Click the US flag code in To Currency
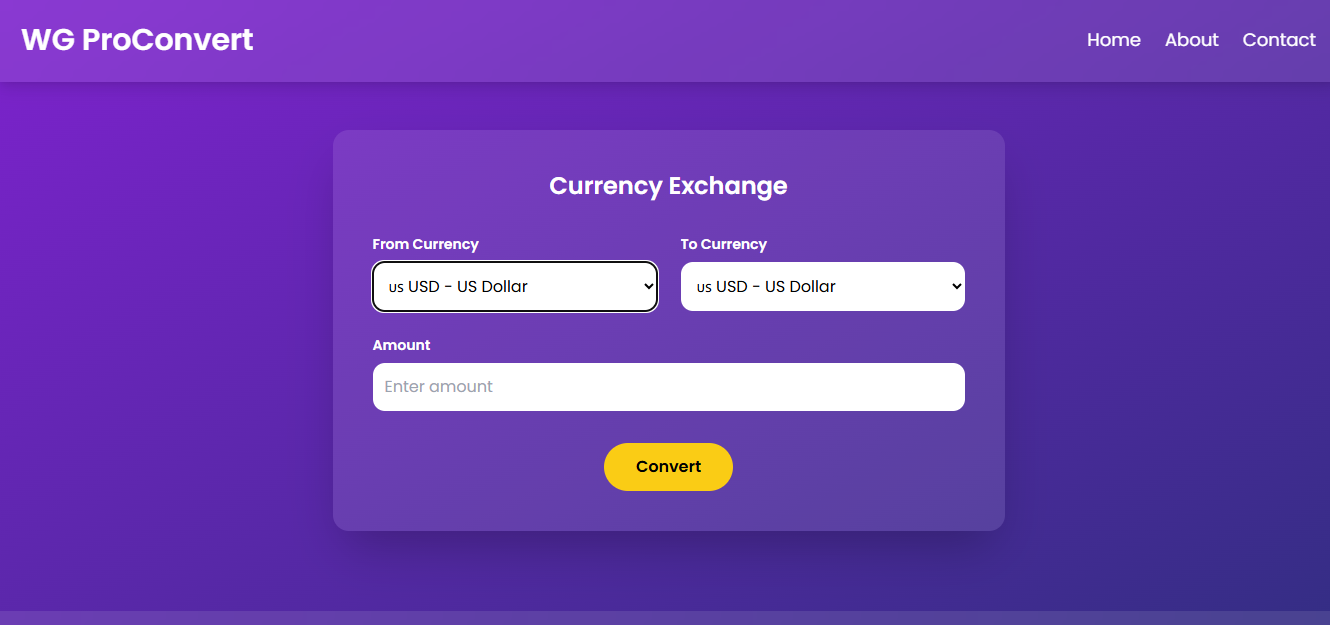 pyautogui.click(x=704, y=288)
